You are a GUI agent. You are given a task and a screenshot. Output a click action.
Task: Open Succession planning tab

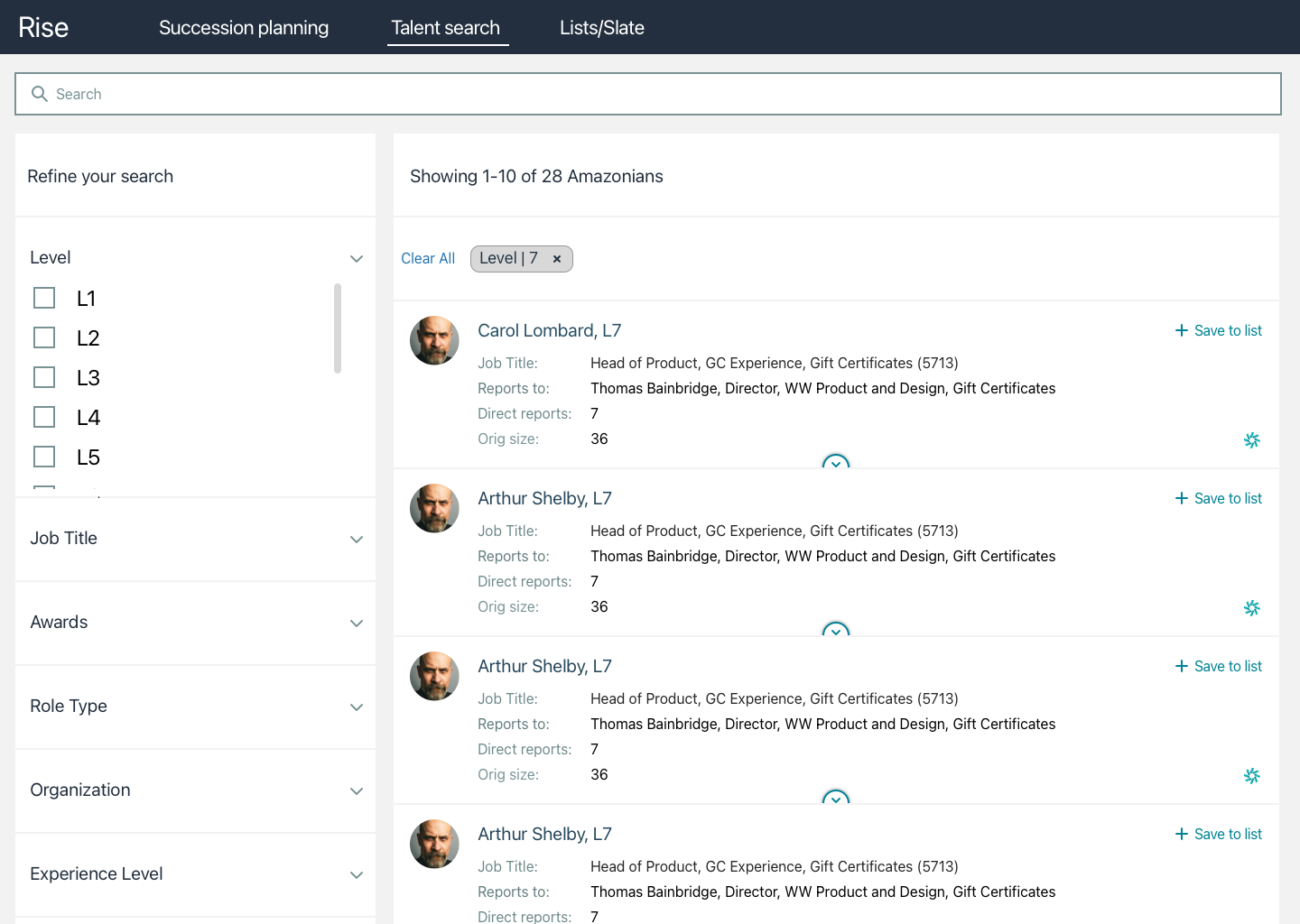pos(244,28)
